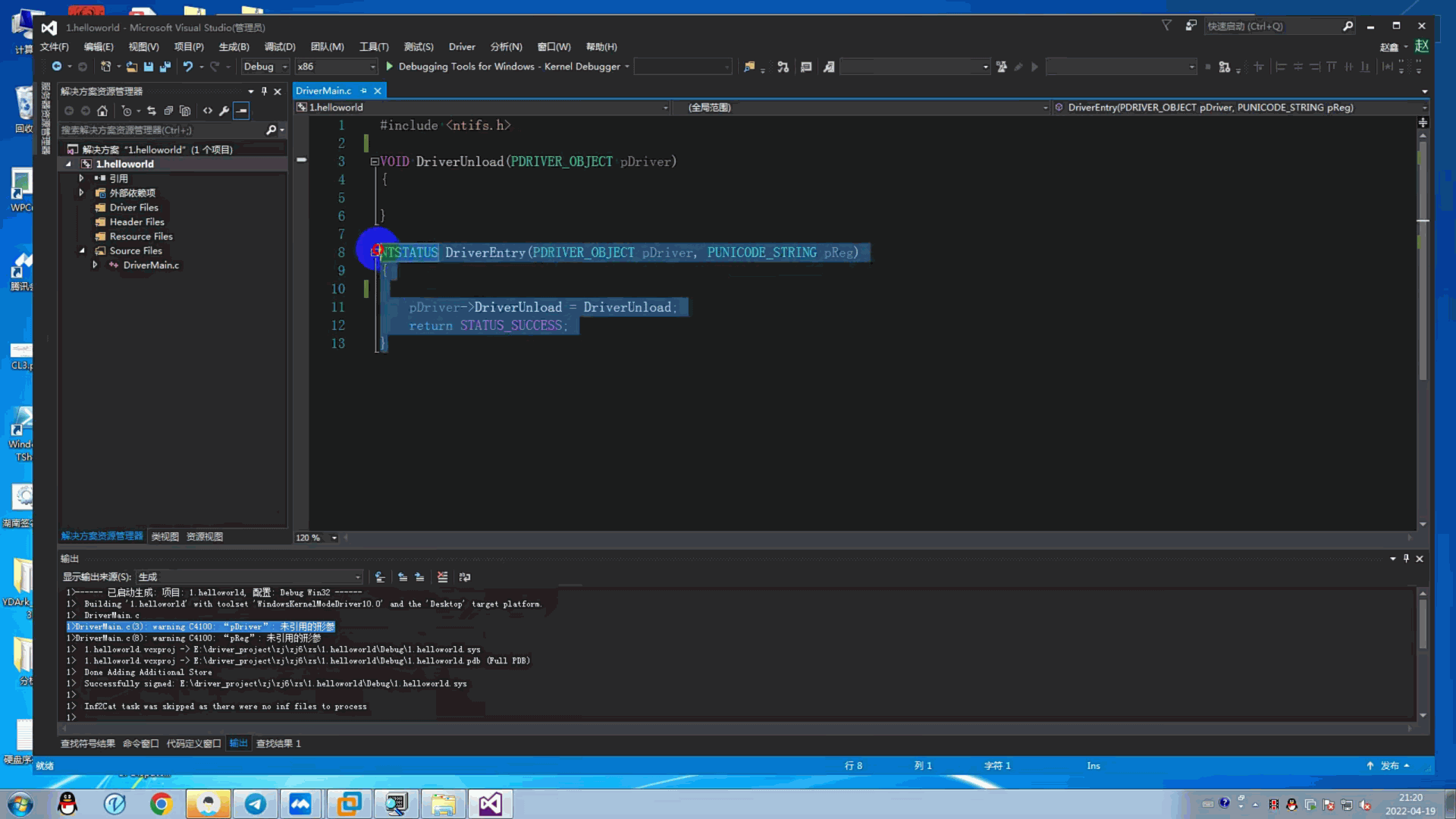Click the Save All toolbar icon
This screenshot has height=819, width=1456.
pyautogui.click(x=165, y=67)
